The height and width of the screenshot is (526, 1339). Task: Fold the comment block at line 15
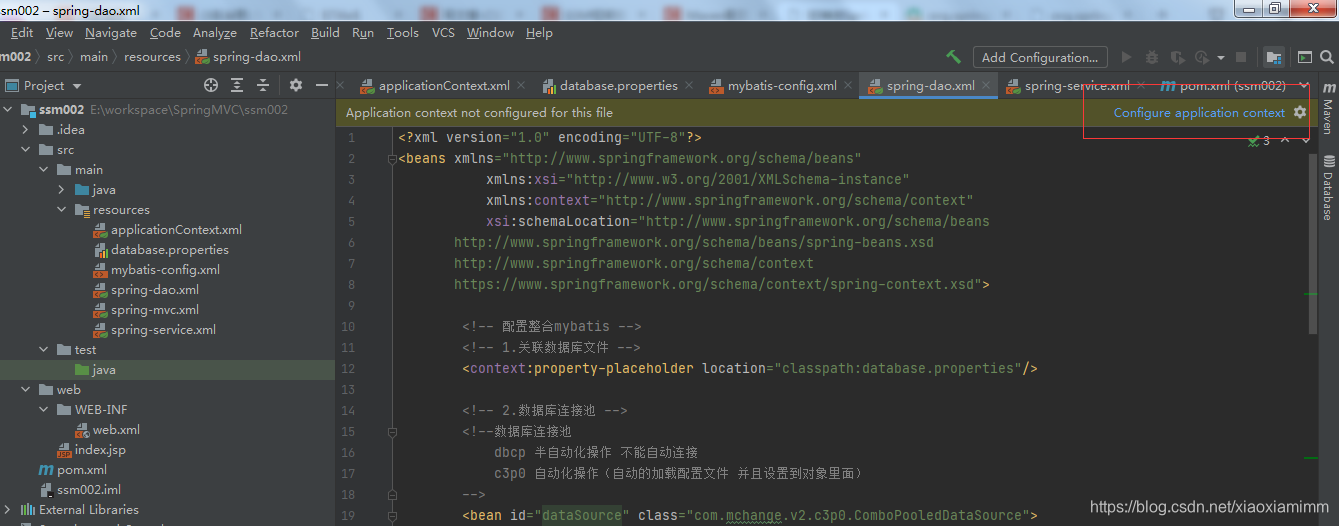(392, 432)
